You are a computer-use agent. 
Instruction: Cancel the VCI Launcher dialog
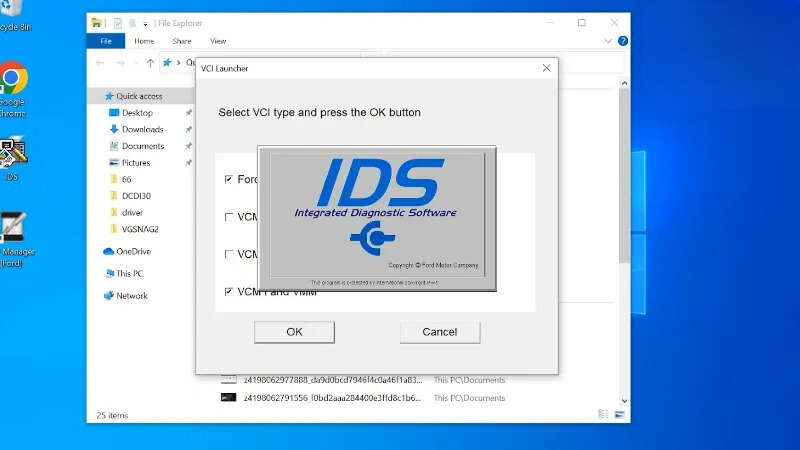pos(440,332)
